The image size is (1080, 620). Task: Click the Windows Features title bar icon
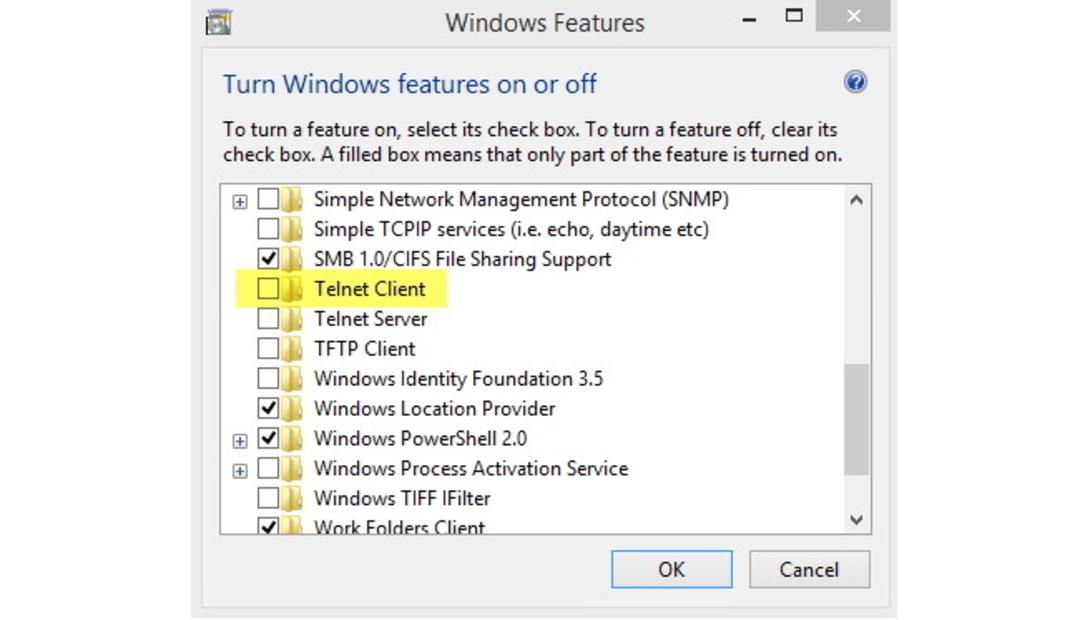pyautogui.click(x=218, y=22)
